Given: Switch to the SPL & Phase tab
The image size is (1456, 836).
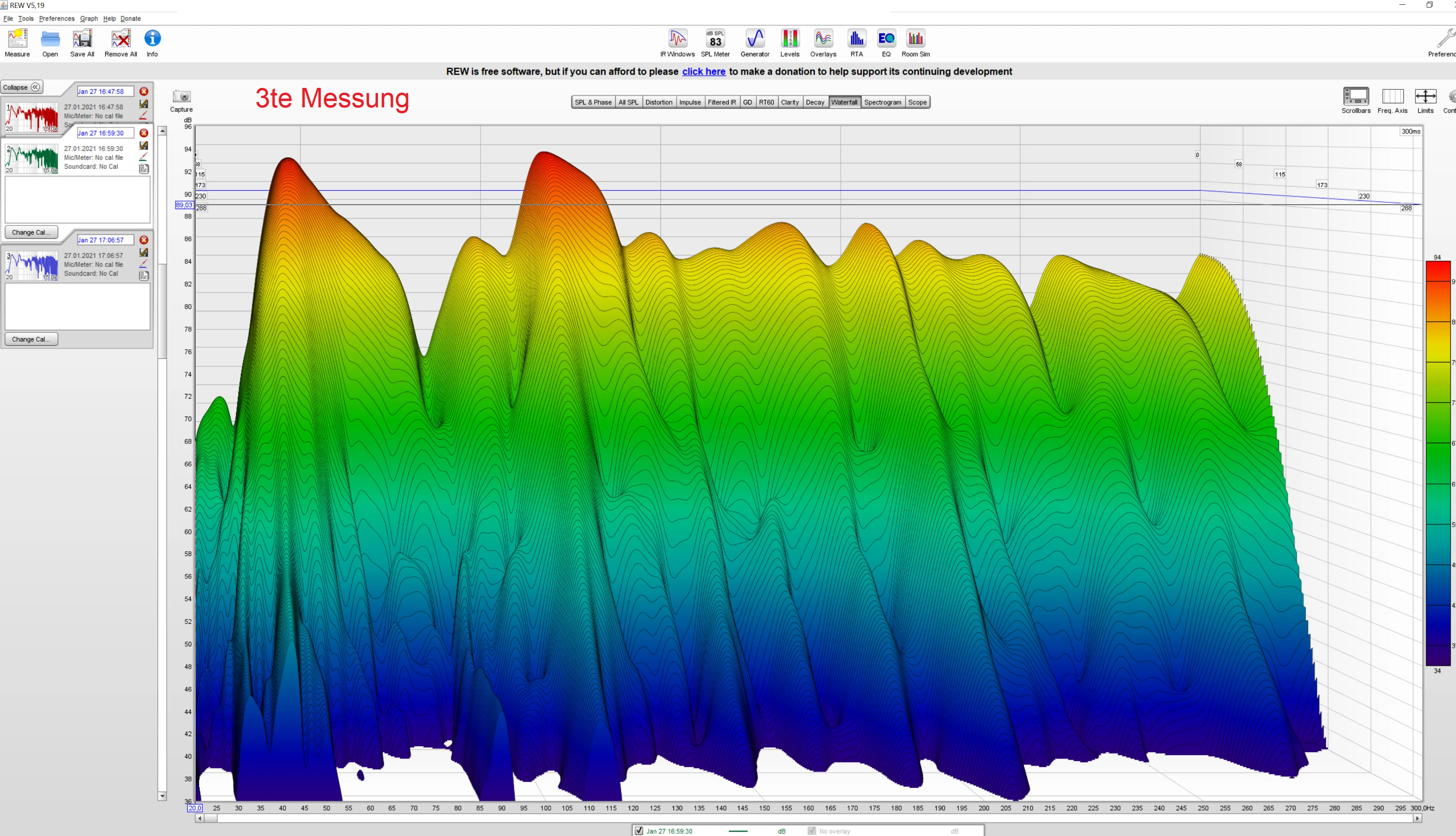Looking at the screenshot, I should click(593, 102).
